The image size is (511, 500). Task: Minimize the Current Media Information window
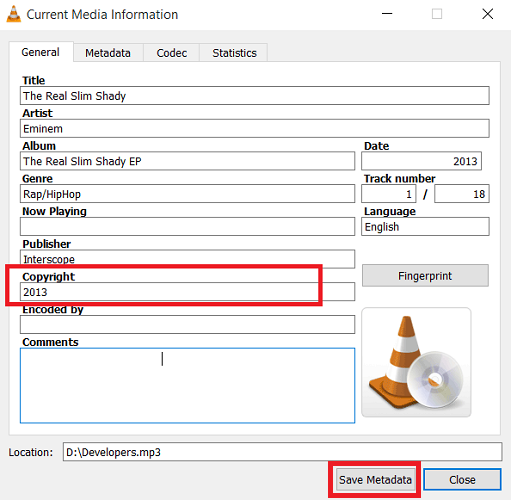click(387, 14)
